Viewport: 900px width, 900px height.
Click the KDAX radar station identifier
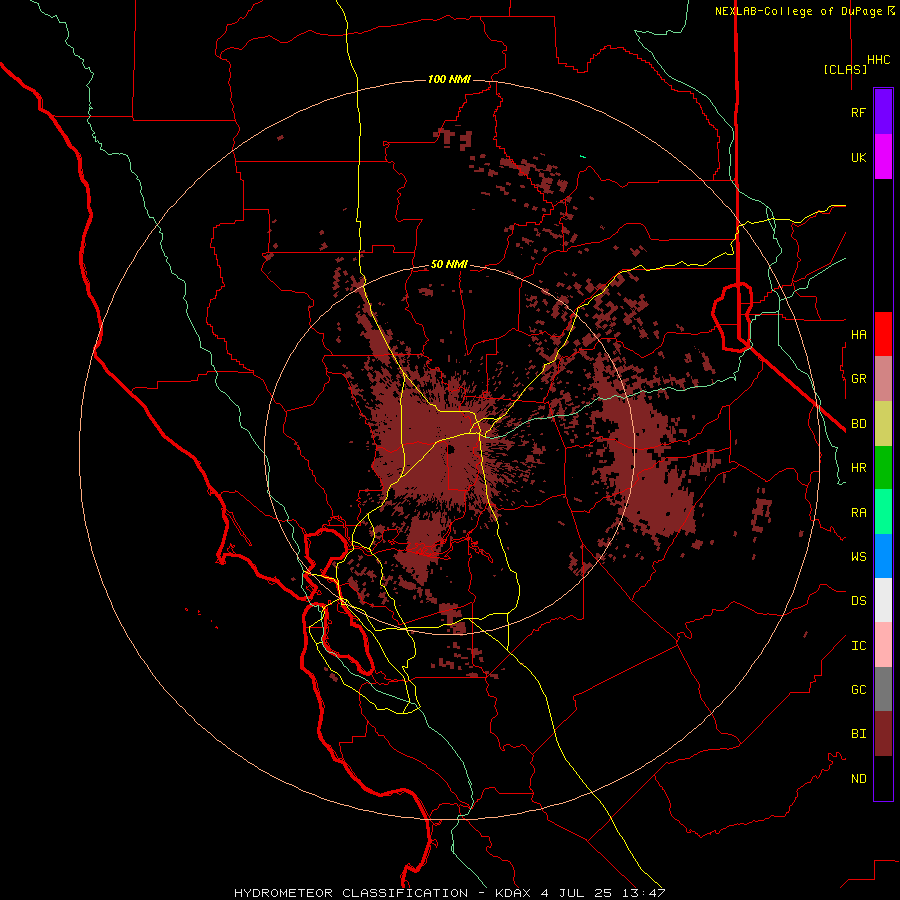(514, 893)
